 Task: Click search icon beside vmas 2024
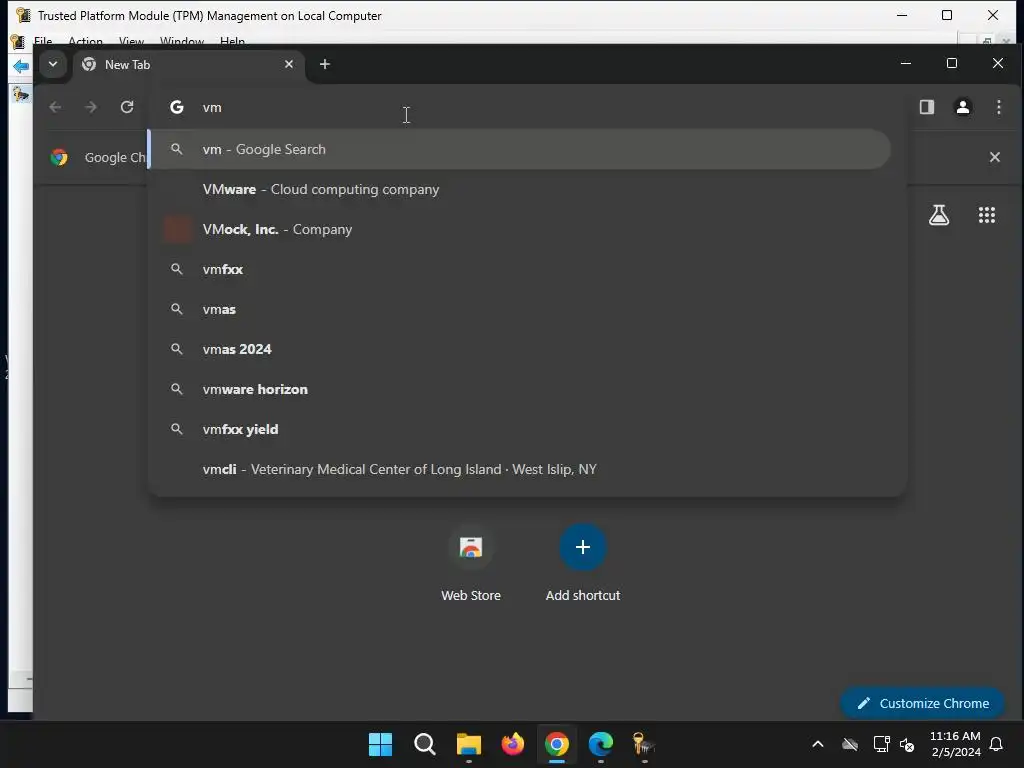coord(176,349)
